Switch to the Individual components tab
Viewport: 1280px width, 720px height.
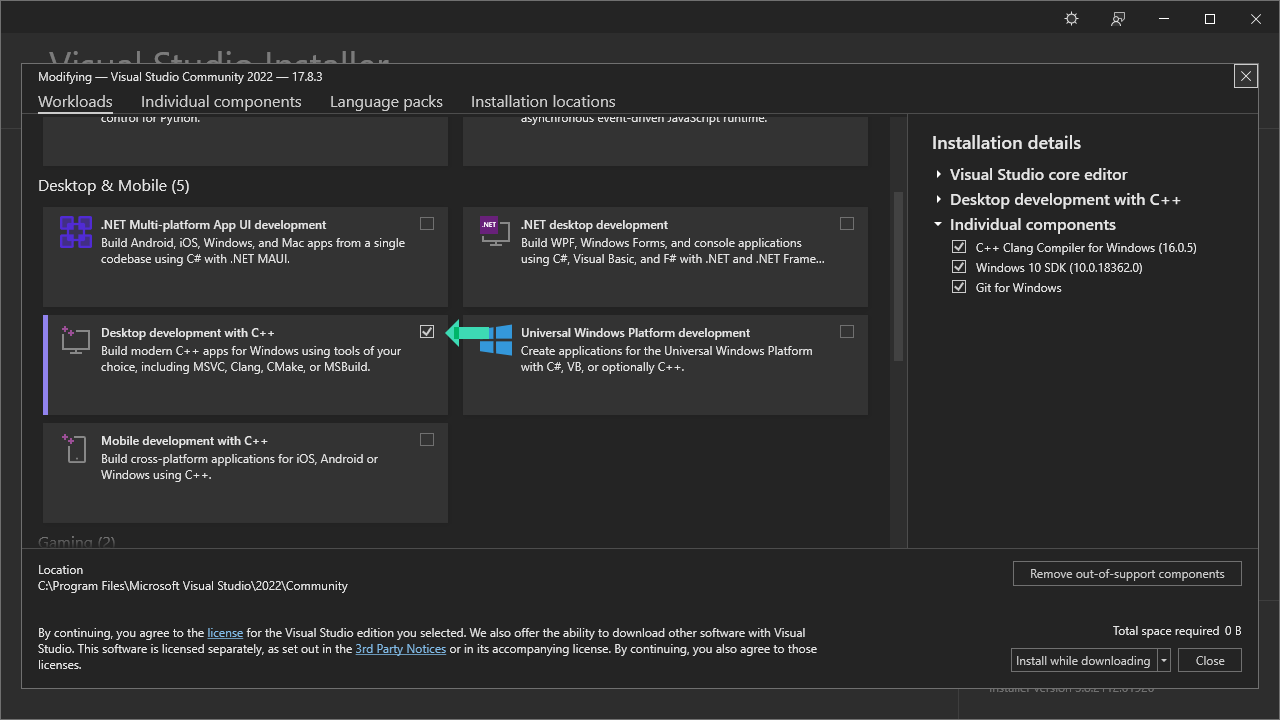(x=221, y=102)
